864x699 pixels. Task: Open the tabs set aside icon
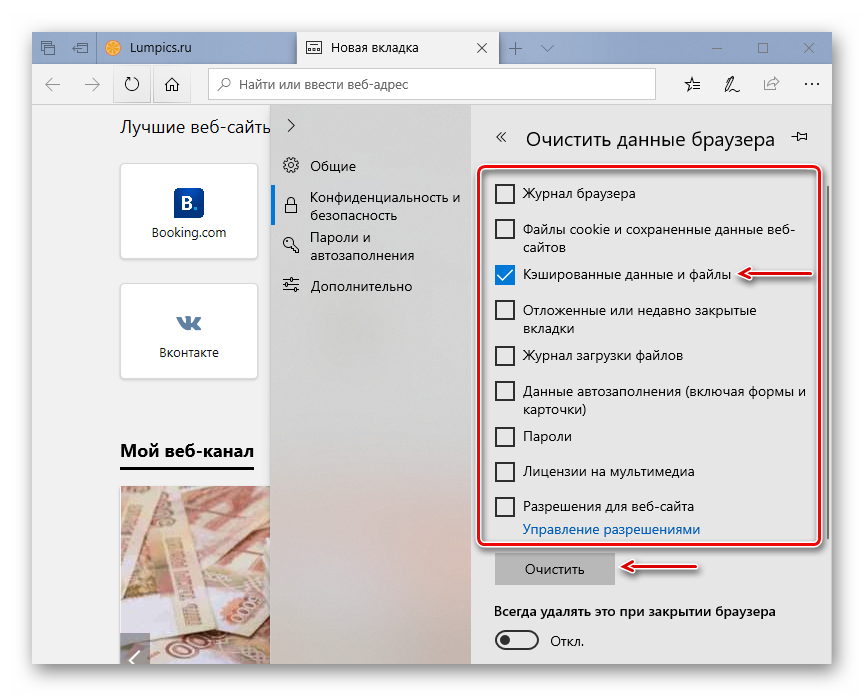49,47
